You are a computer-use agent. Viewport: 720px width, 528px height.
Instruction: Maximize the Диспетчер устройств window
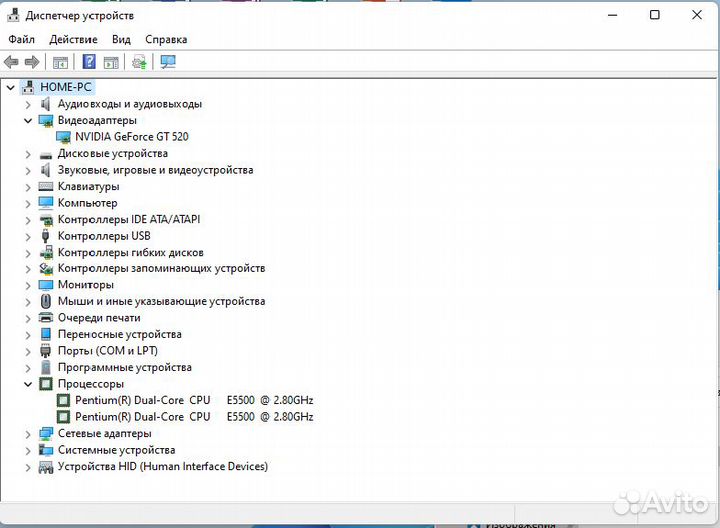655,15
